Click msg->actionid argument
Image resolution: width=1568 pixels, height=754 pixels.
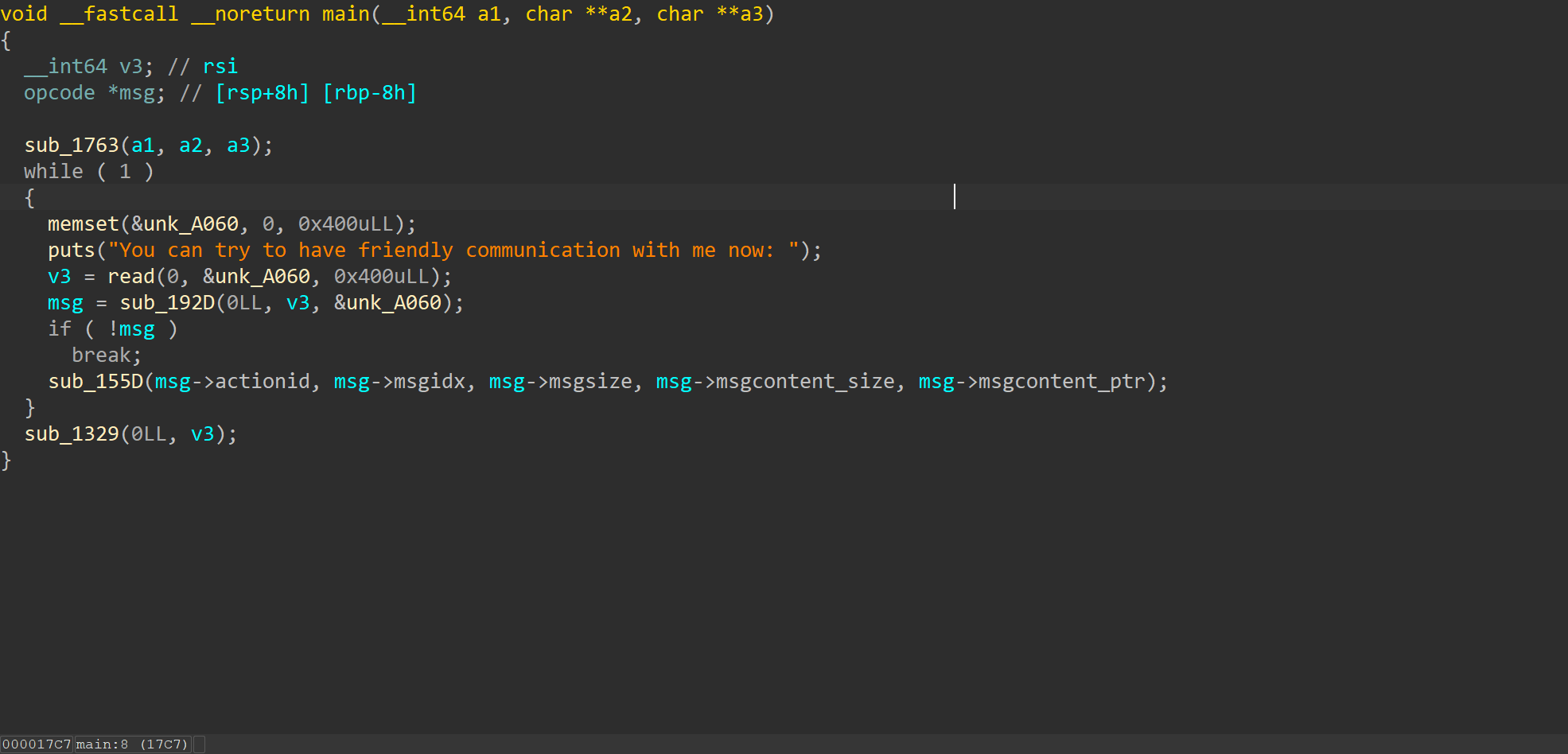232,382
